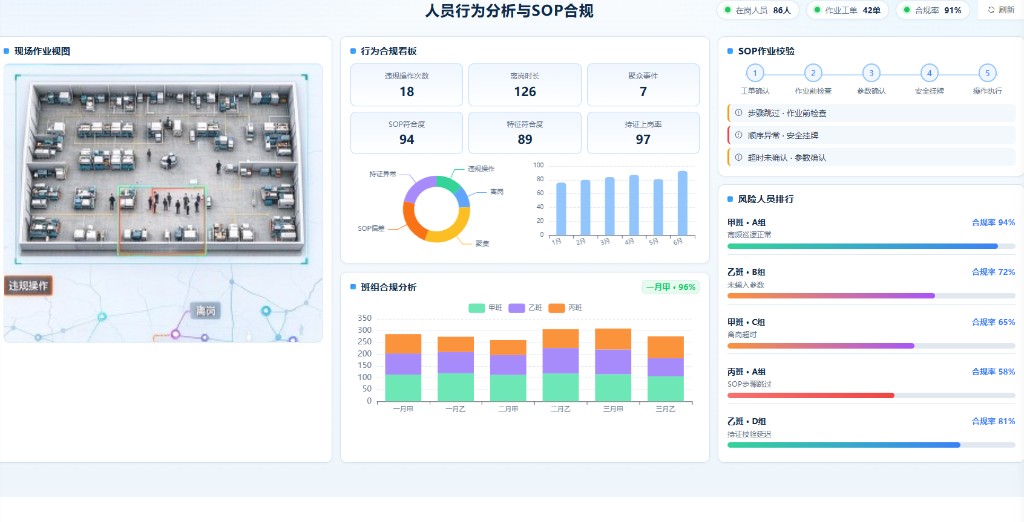Image resolution: width=1024 pixels, height=522 pixels.
Task: Click the info icon on the 参数确认 alert
Action: click(x=739, y=157)
